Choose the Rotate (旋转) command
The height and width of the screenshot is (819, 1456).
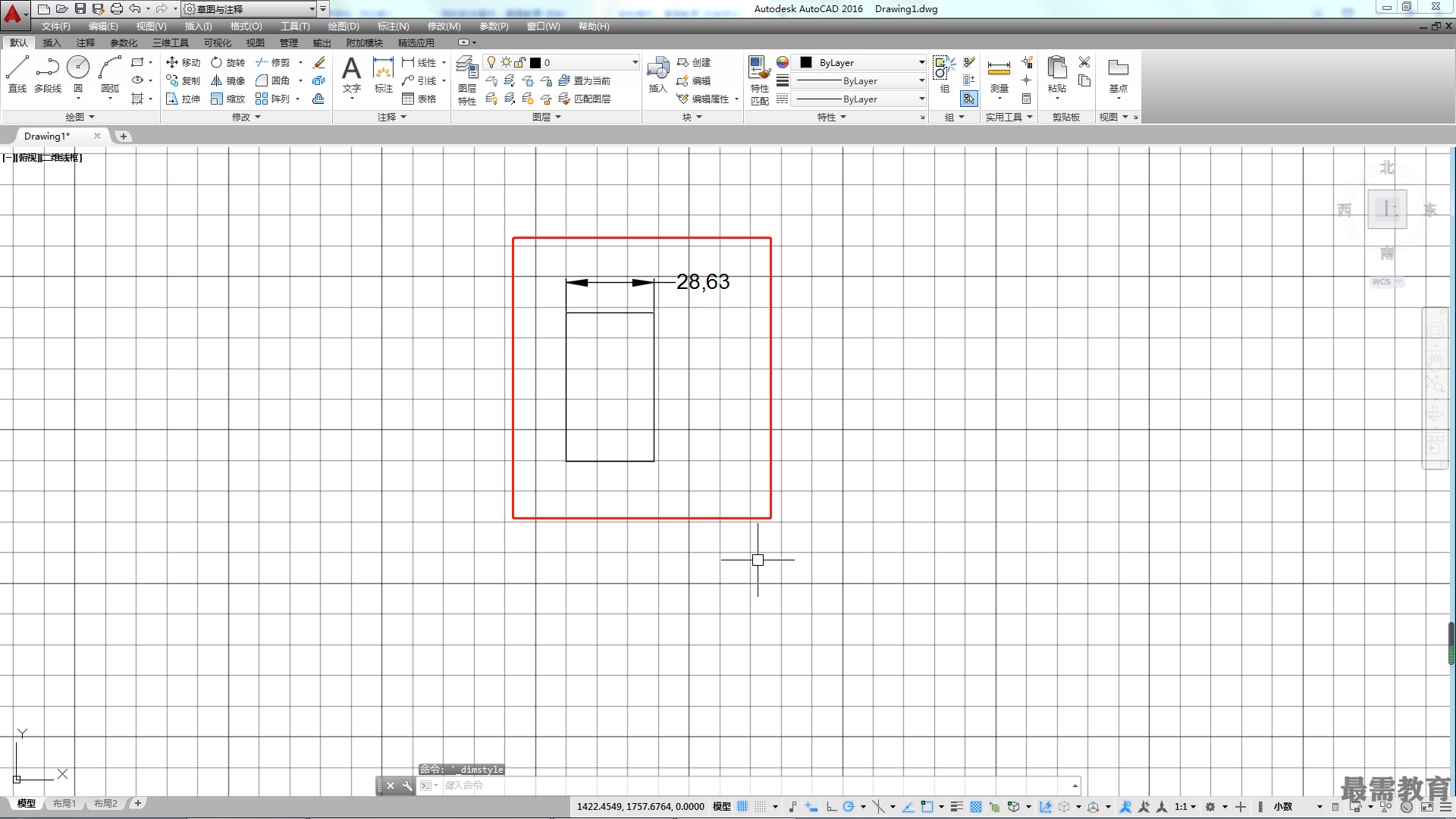click(x=227, y=62)
